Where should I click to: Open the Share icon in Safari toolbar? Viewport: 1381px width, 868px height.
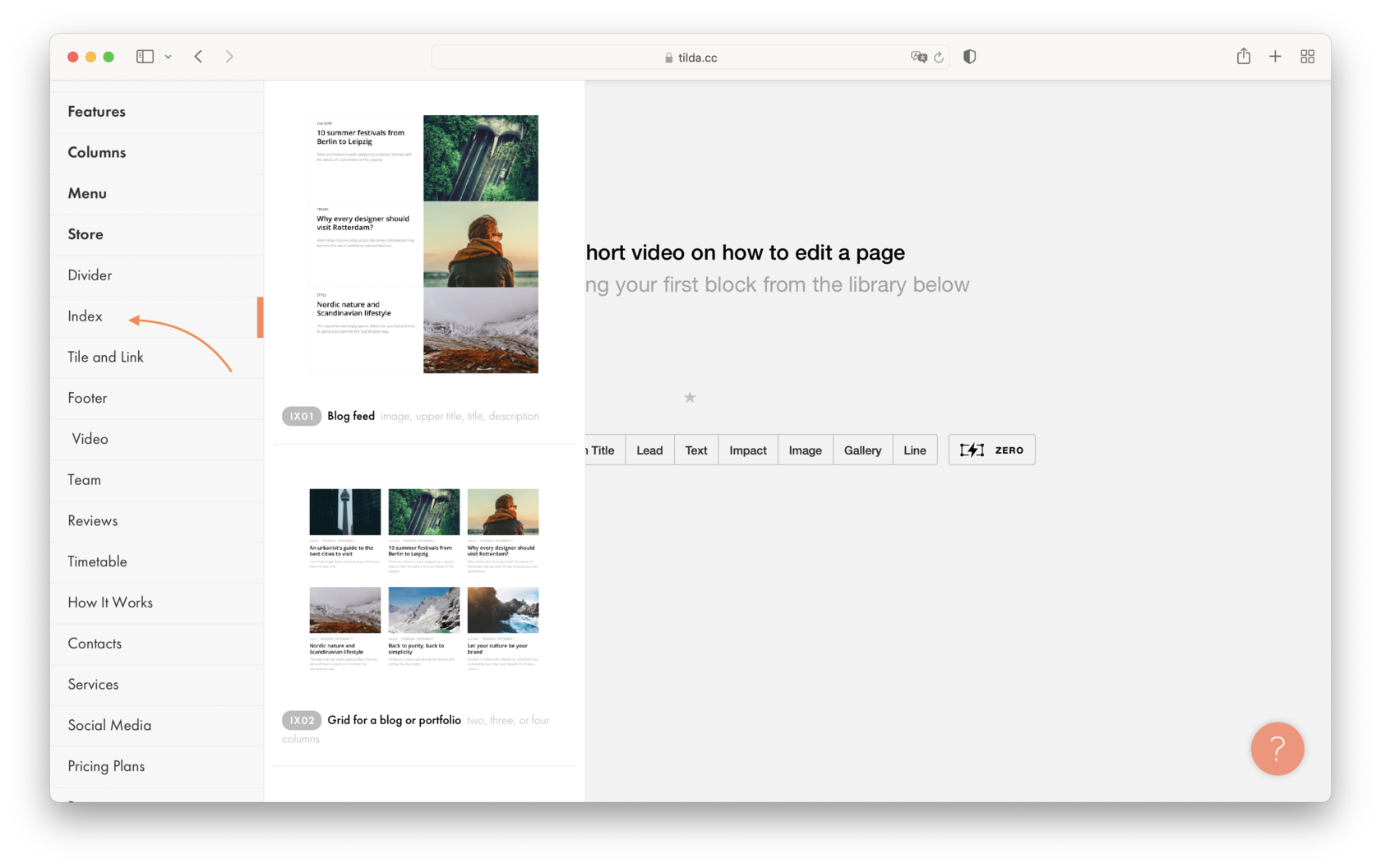[1244, 56]
